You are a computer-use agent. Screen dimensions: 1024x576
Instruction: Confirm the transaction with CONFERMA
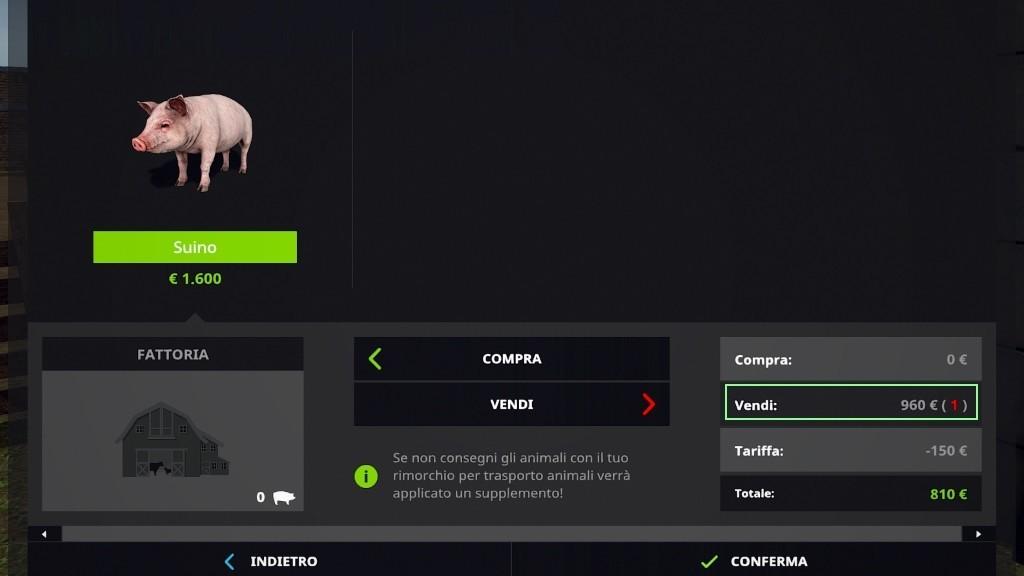click(x=754, y=561)
